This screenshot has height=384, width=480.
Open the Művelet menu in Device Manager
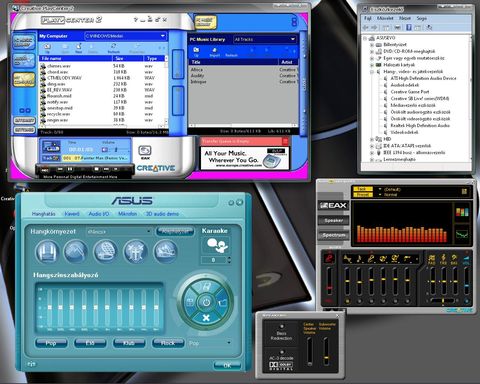click(385, 18)
